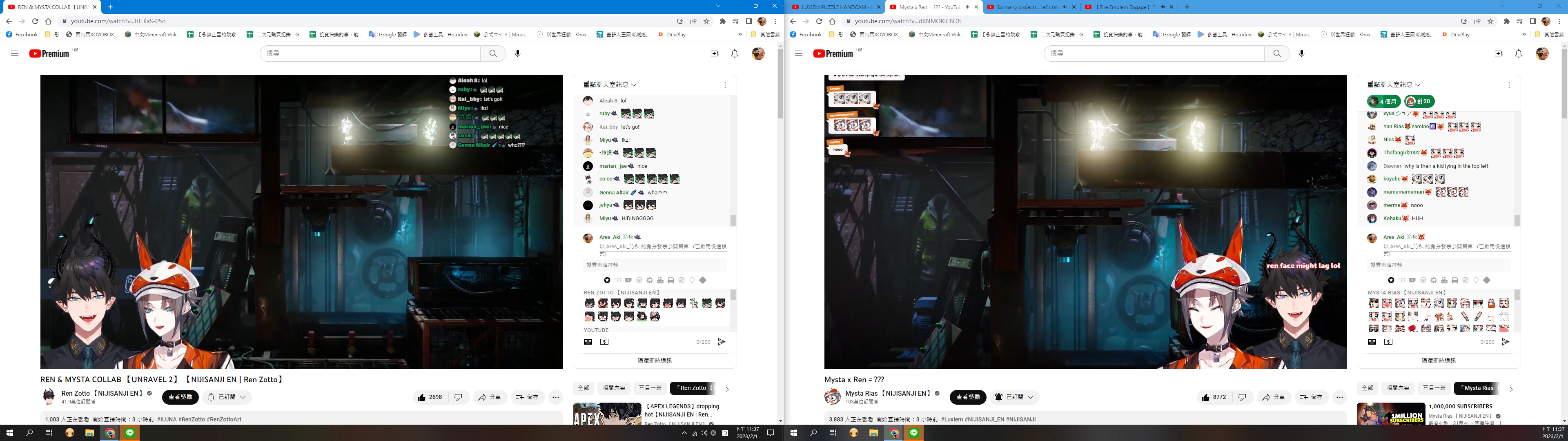Open chat options three dots in right window

pos(1509,85)
